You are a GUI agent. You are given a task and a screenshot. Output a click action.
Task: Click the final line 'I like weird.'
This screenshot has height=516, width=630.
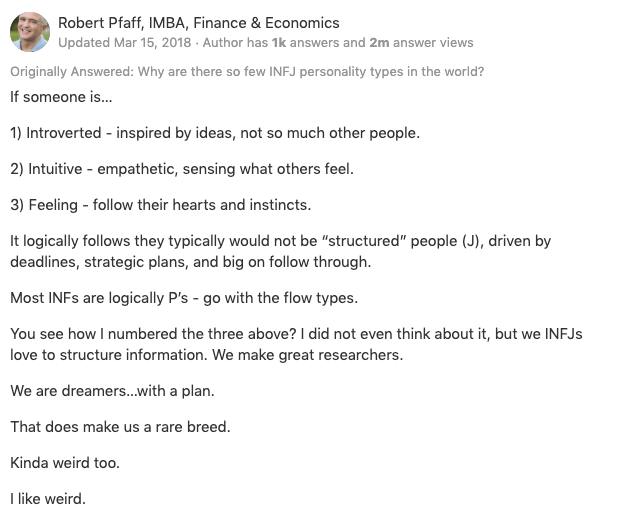[x=48, y=499]
